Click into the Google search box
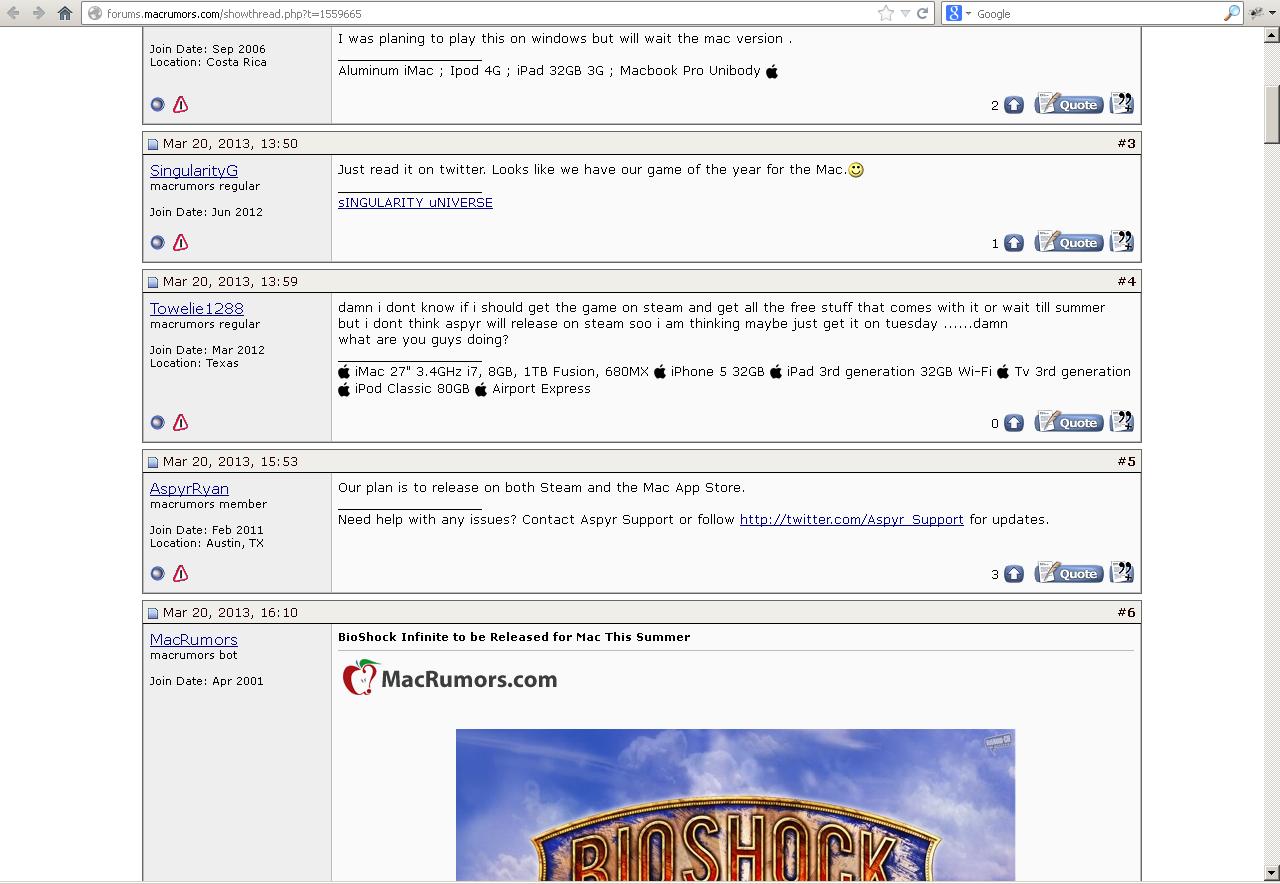This screenshot has height=884, width=1280. (1097, 13)
